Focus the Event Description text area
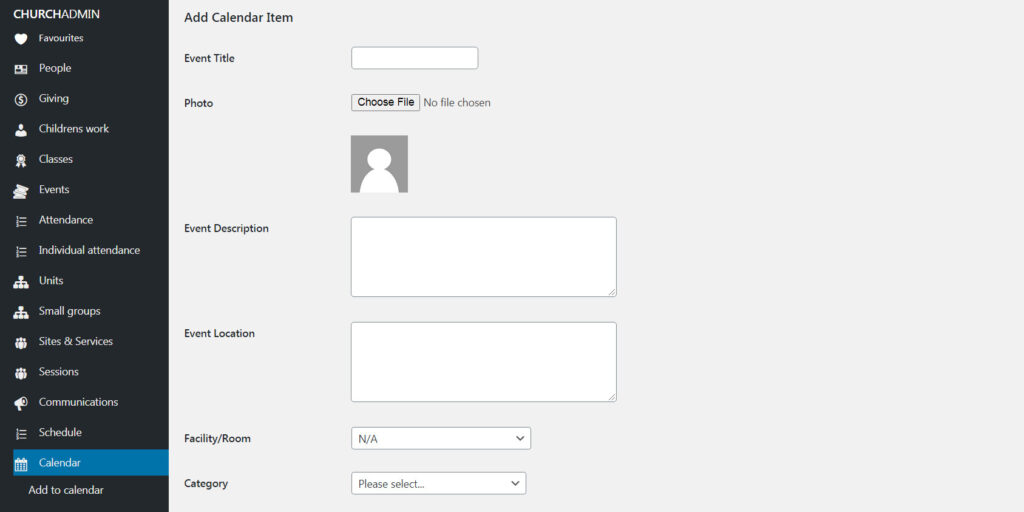 coord(483,256)
